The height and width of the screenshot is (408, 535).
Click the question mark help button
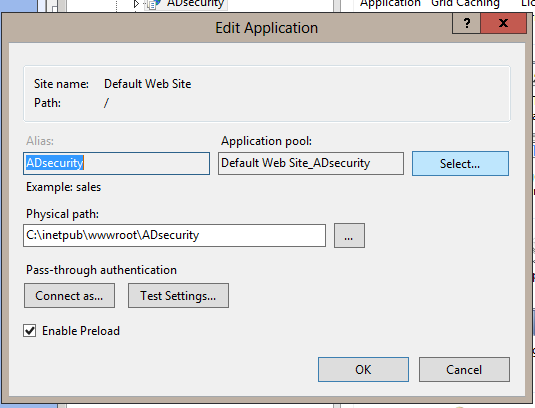coord(466,23)
